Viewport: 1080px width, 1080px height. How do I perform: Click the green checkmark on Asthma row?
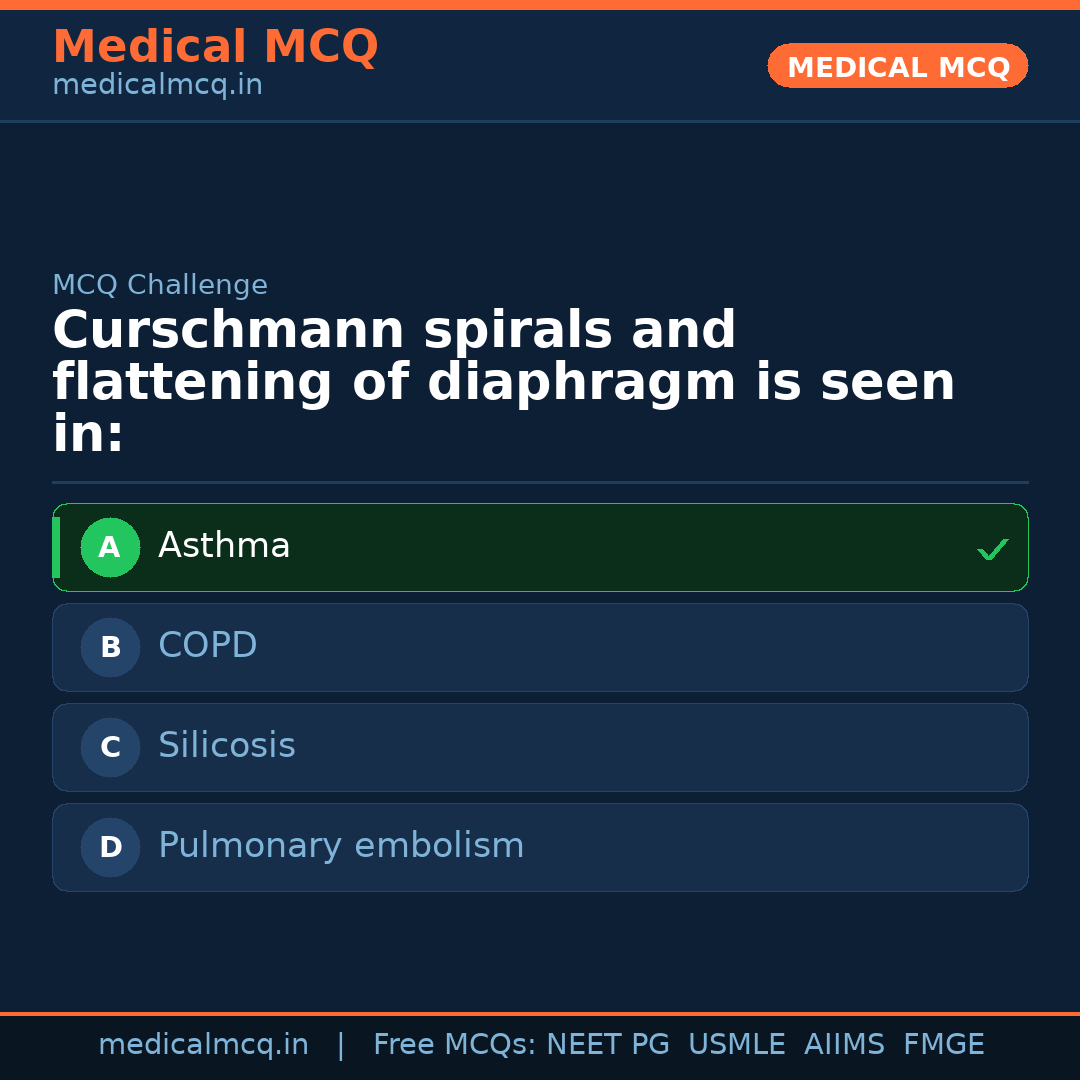tap(992, 549)
